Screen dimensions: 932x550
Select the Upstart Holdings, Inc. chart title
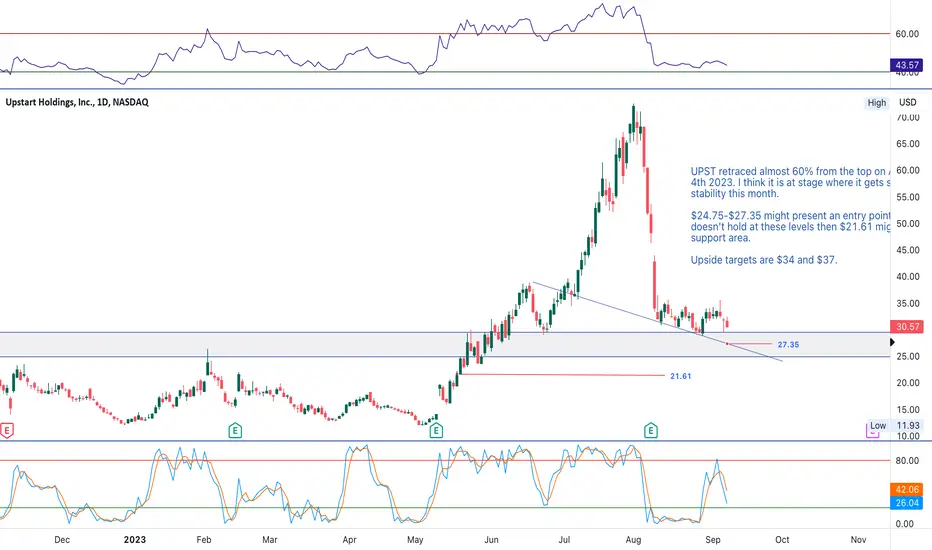[x=77, y=102]
